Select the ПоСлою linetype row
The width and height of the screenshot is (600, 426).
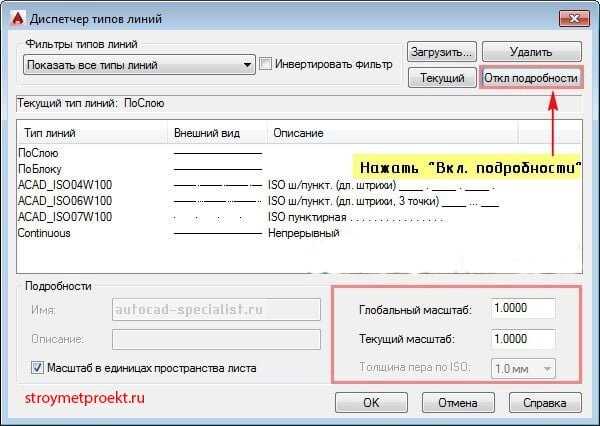coord(299,153)
